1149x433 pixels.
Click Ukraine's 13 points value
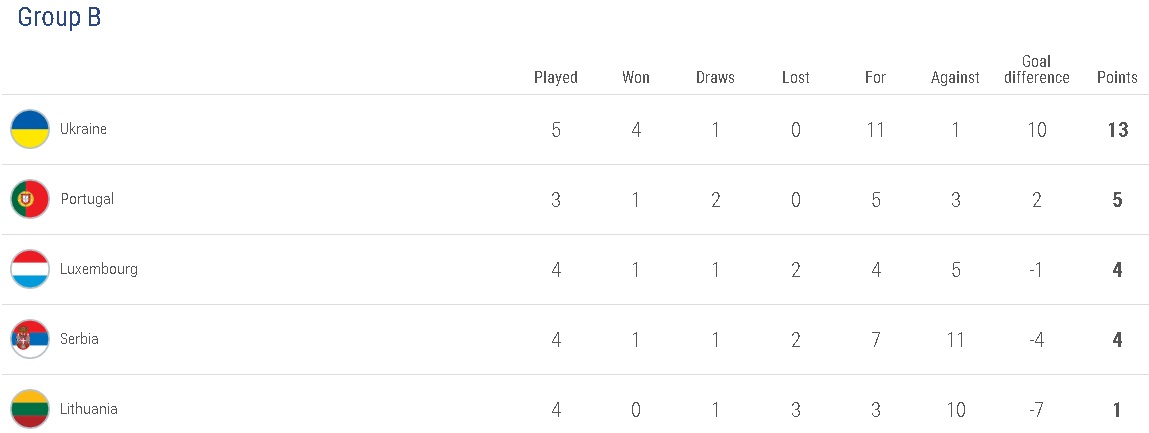1117,130
